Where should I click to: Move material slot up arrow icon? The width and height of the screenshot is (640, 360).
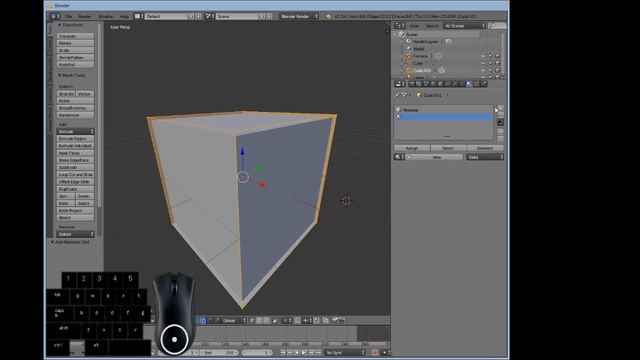[x=500, y=132]
